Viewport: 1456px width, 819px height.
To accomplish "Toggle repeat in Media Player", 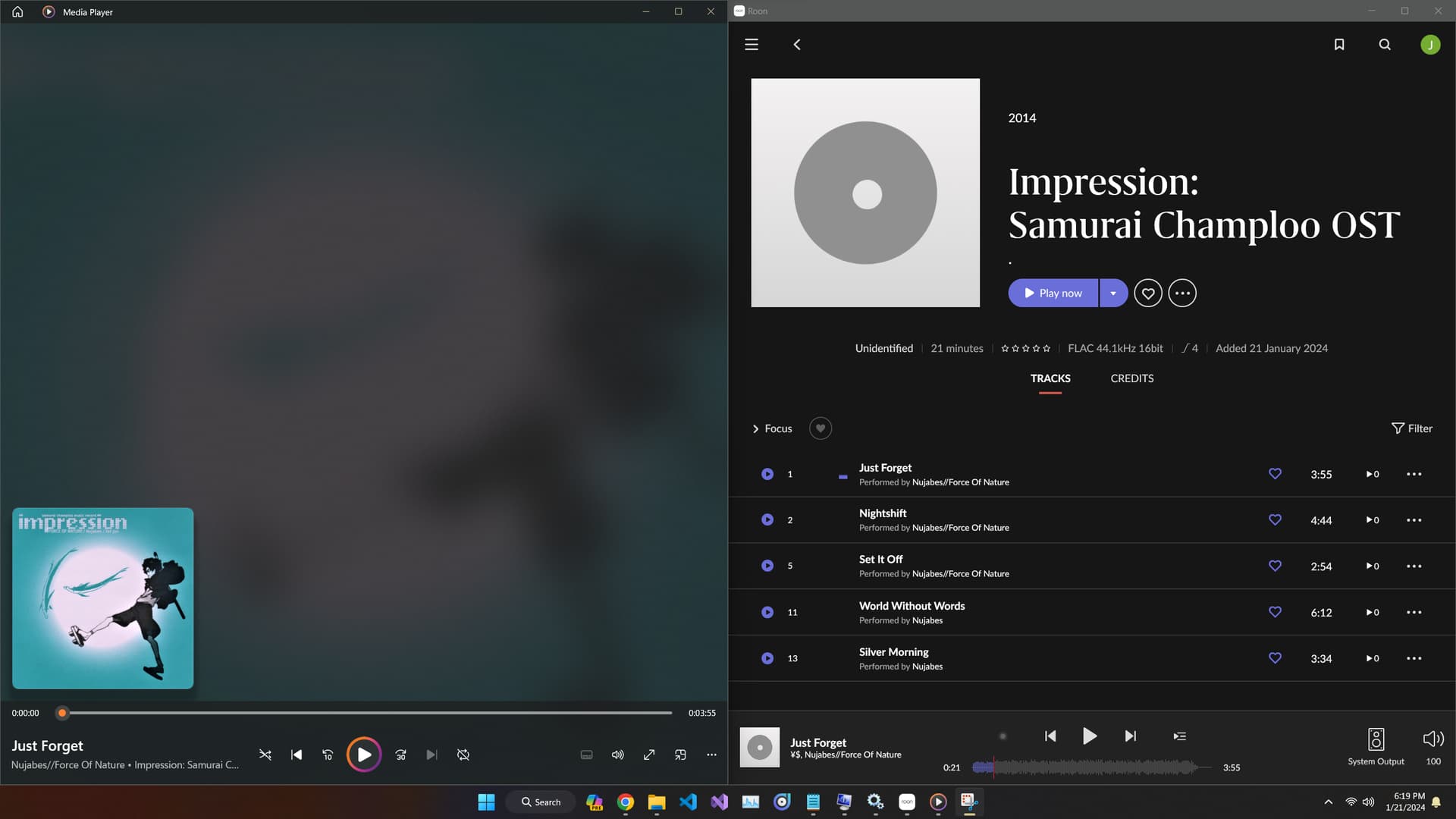I will [x=463, y=755].
